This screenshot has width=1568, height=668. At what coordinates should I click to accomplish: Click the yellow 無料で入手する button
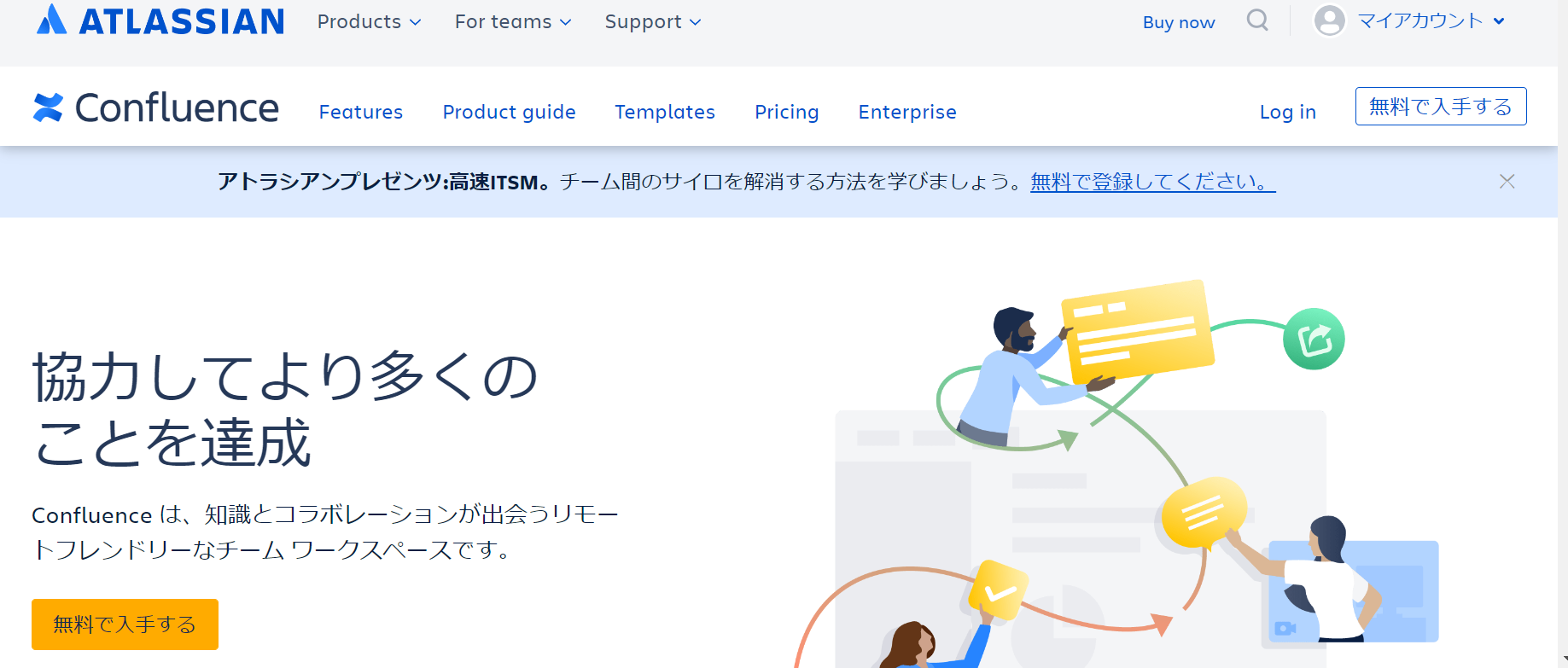pos(125,624)
